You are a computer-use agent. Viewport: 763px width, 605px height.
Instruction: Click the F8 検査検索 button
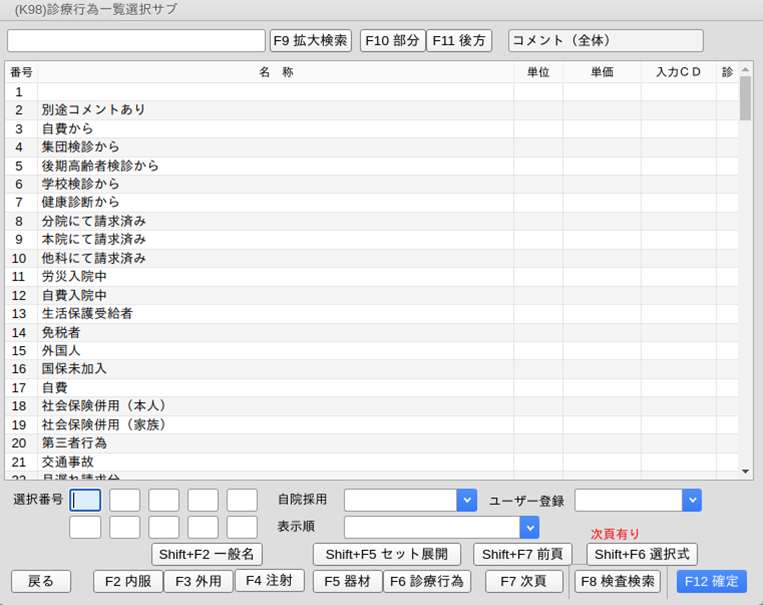tap(617, 582)
